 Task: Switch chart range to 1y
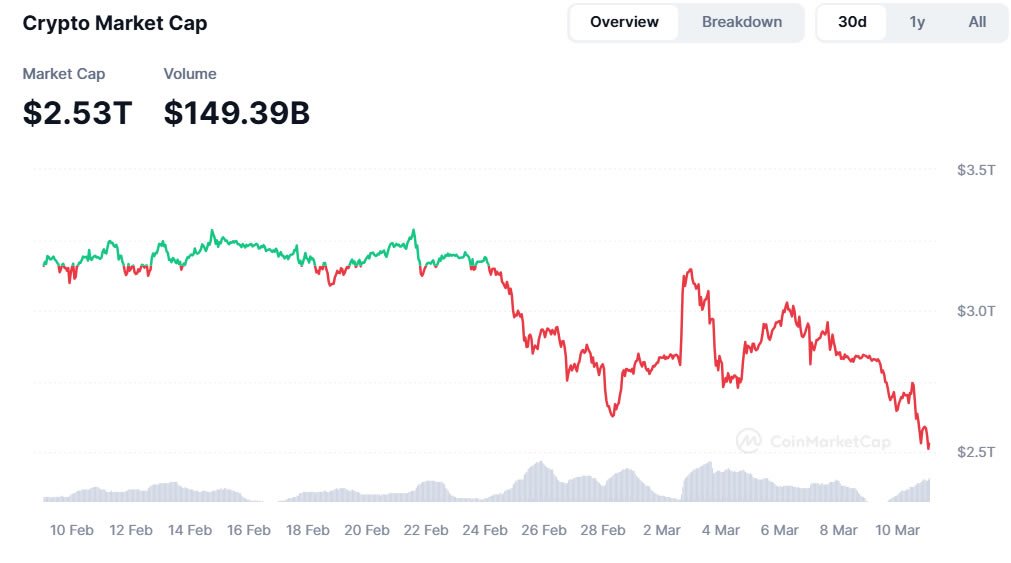click(x=917, y=22)
